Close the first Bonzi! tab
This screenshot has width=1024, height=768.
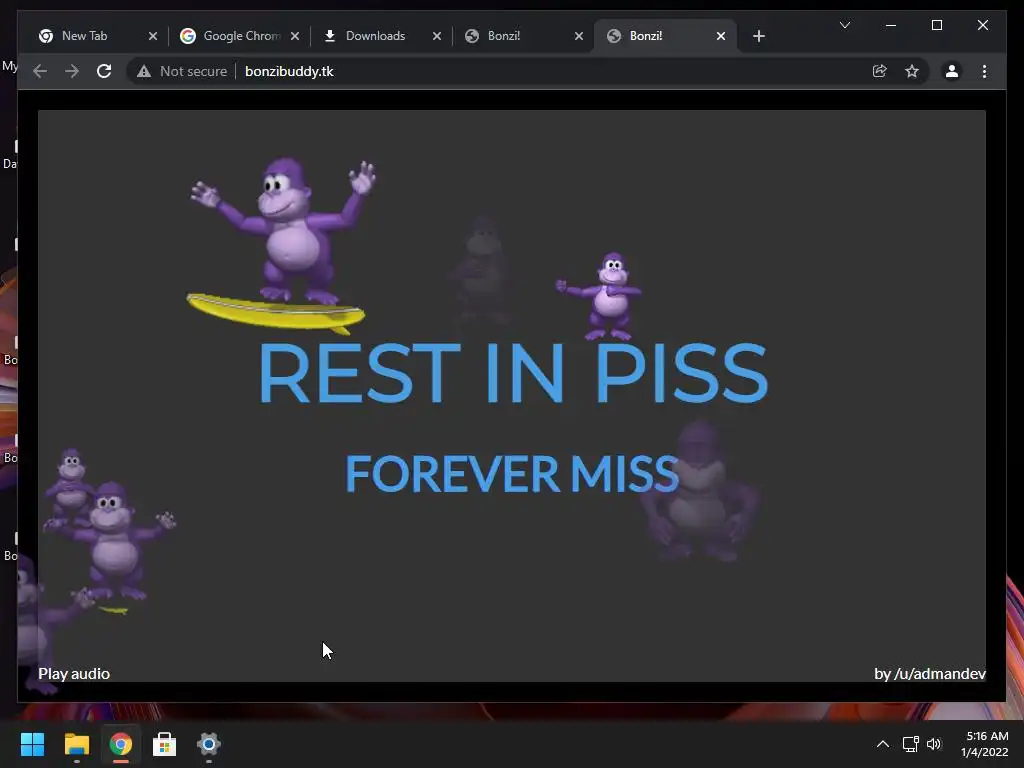pyautogui.click(x=579, y=36)
